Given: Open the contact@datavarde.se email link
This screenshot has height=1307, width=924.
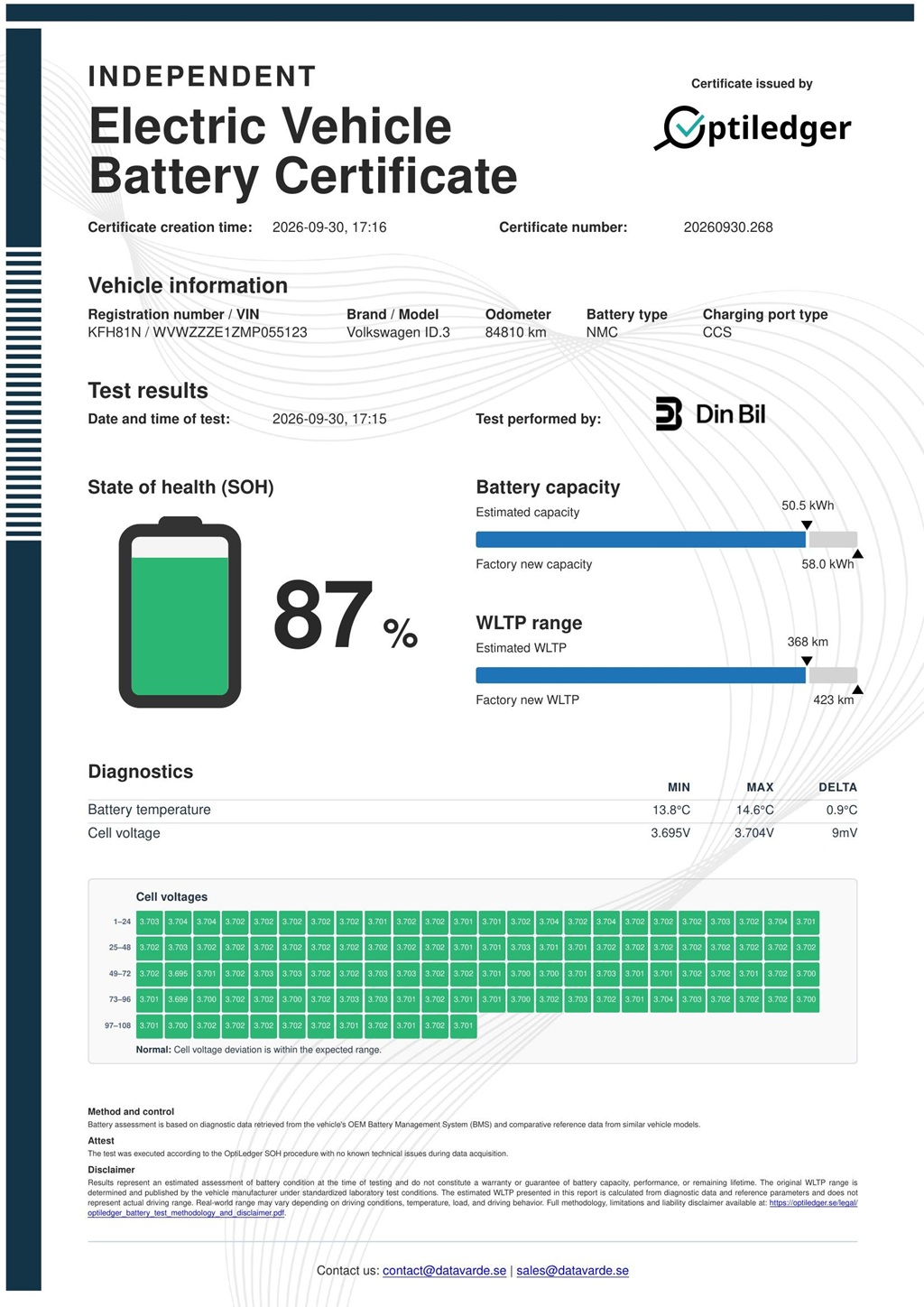Looking at the screenshot, I should click(444, 1271).
